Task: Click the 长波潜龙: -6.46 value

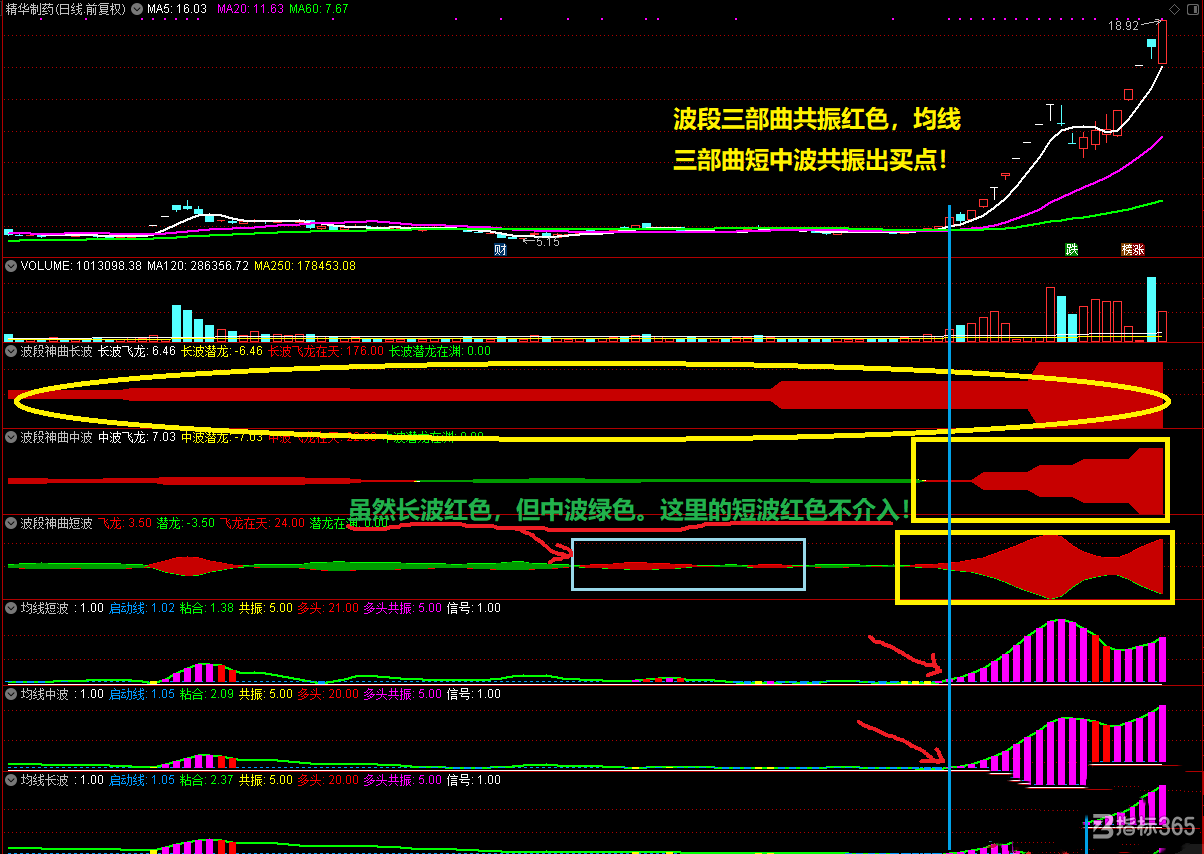Action: (x=221, y=351)
